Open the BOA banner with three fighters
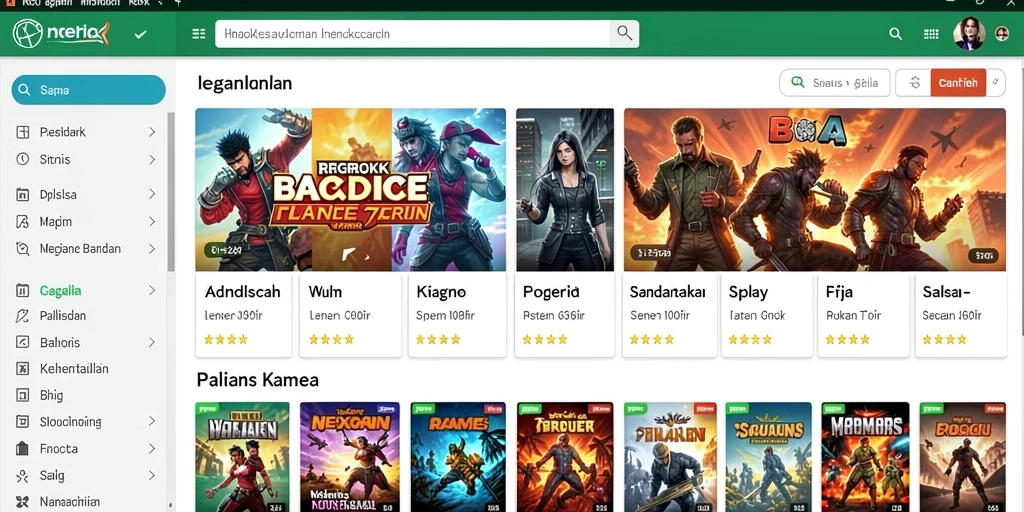Viewport: 1024px width, 512px height. click(x=814, y=189)
